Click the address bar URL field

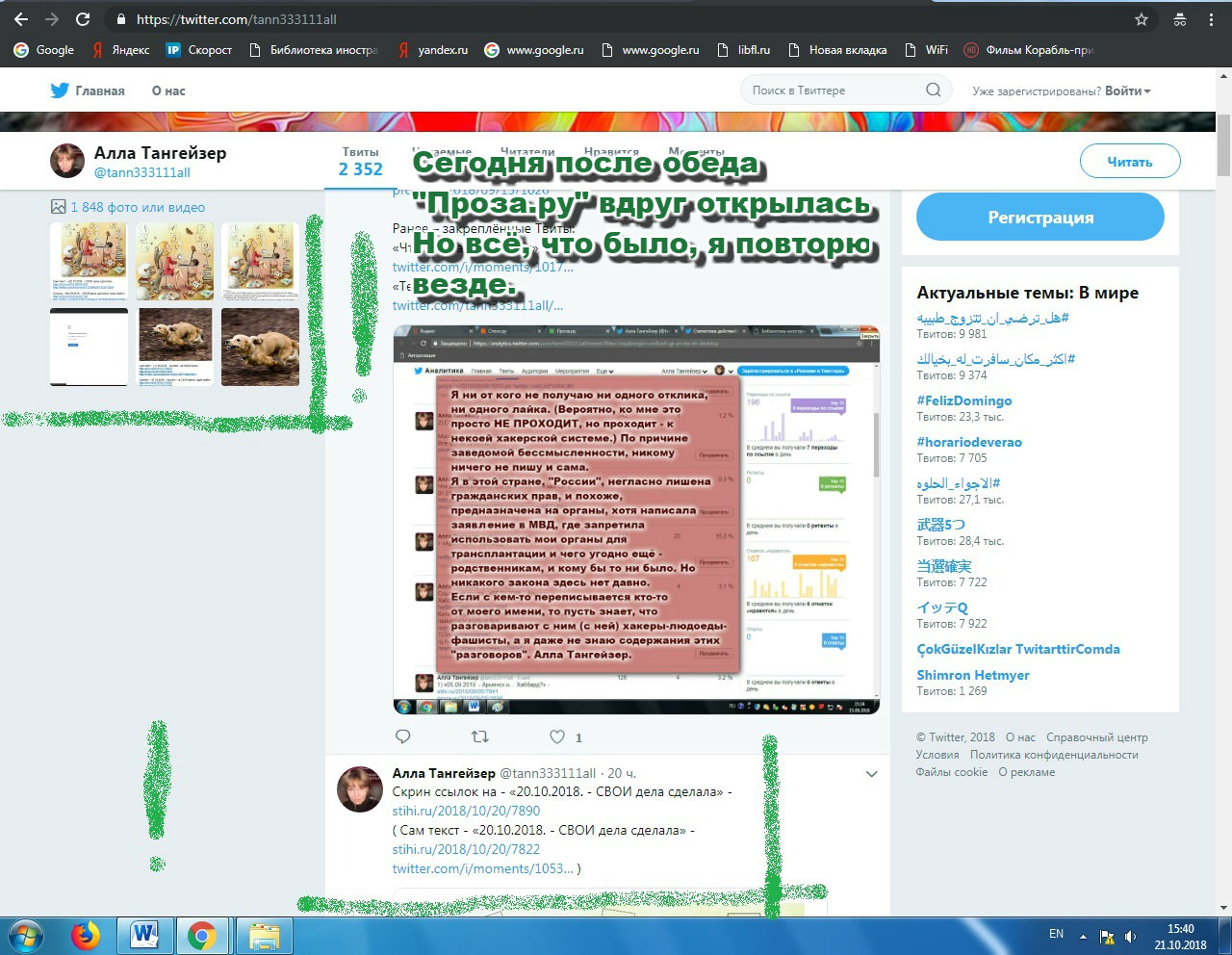[x=616, y=19]
